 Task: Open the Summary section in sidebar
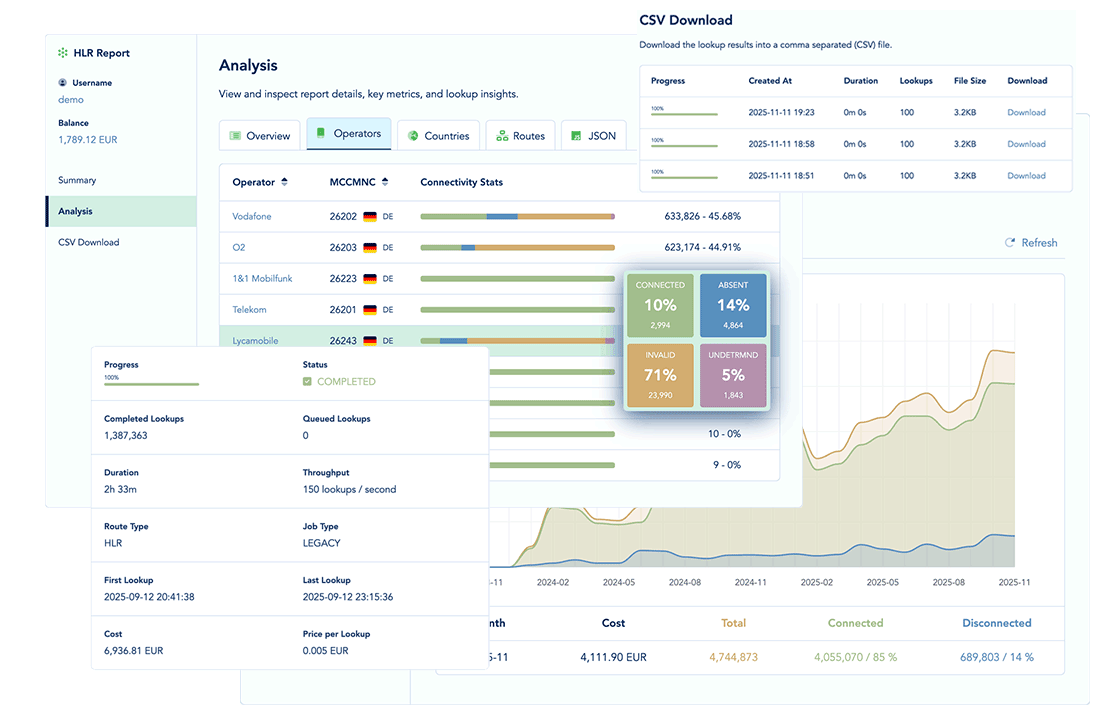[78, 180]
